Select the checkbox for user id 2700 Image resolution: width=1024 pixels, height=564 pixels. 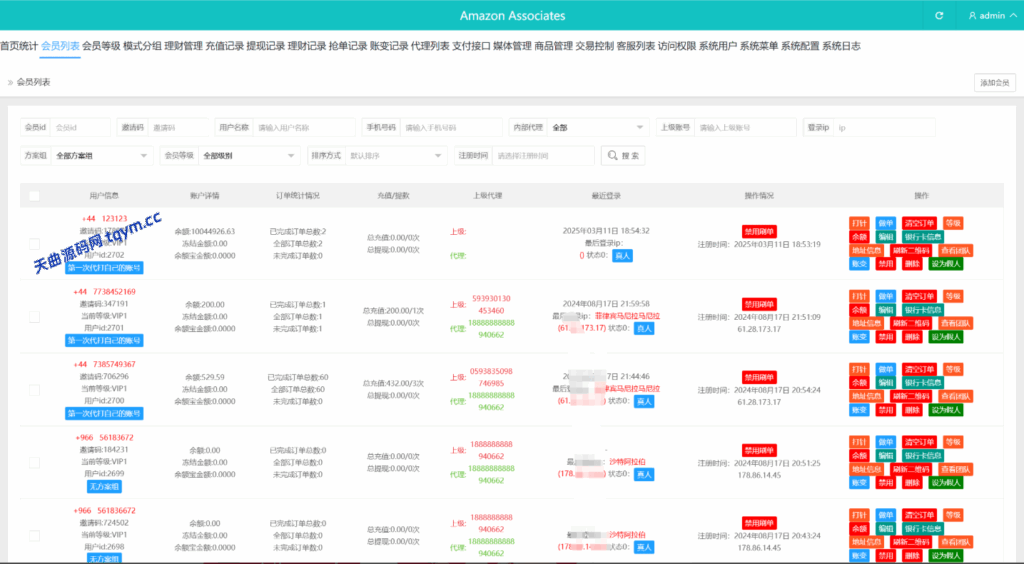click(35, 390)
